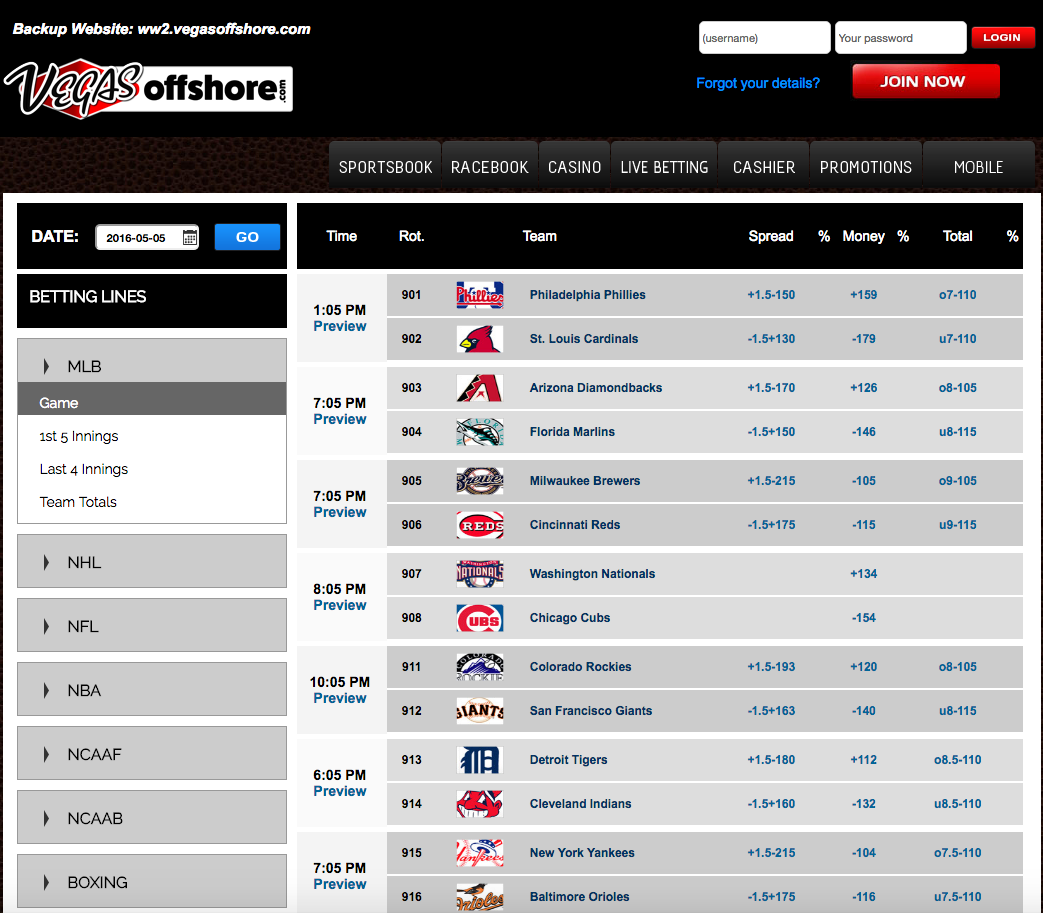Click the date field showing 2016-05-05
1043x913 pixels.
[147, 237]
